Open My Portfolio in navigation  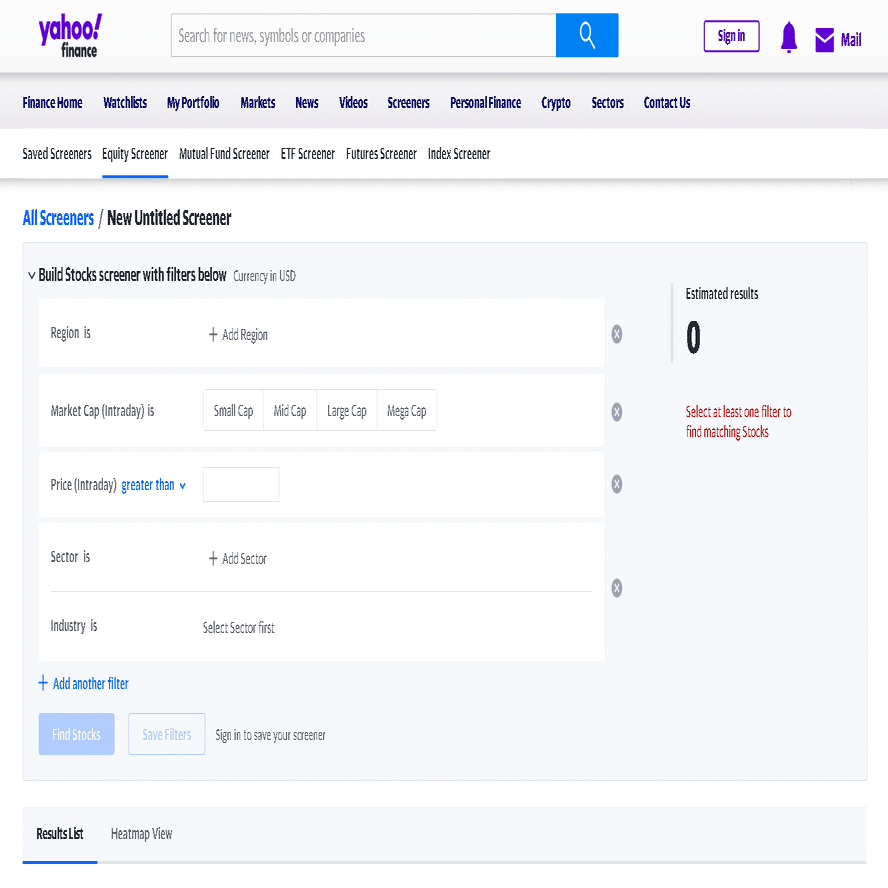(x=193, y=103)
